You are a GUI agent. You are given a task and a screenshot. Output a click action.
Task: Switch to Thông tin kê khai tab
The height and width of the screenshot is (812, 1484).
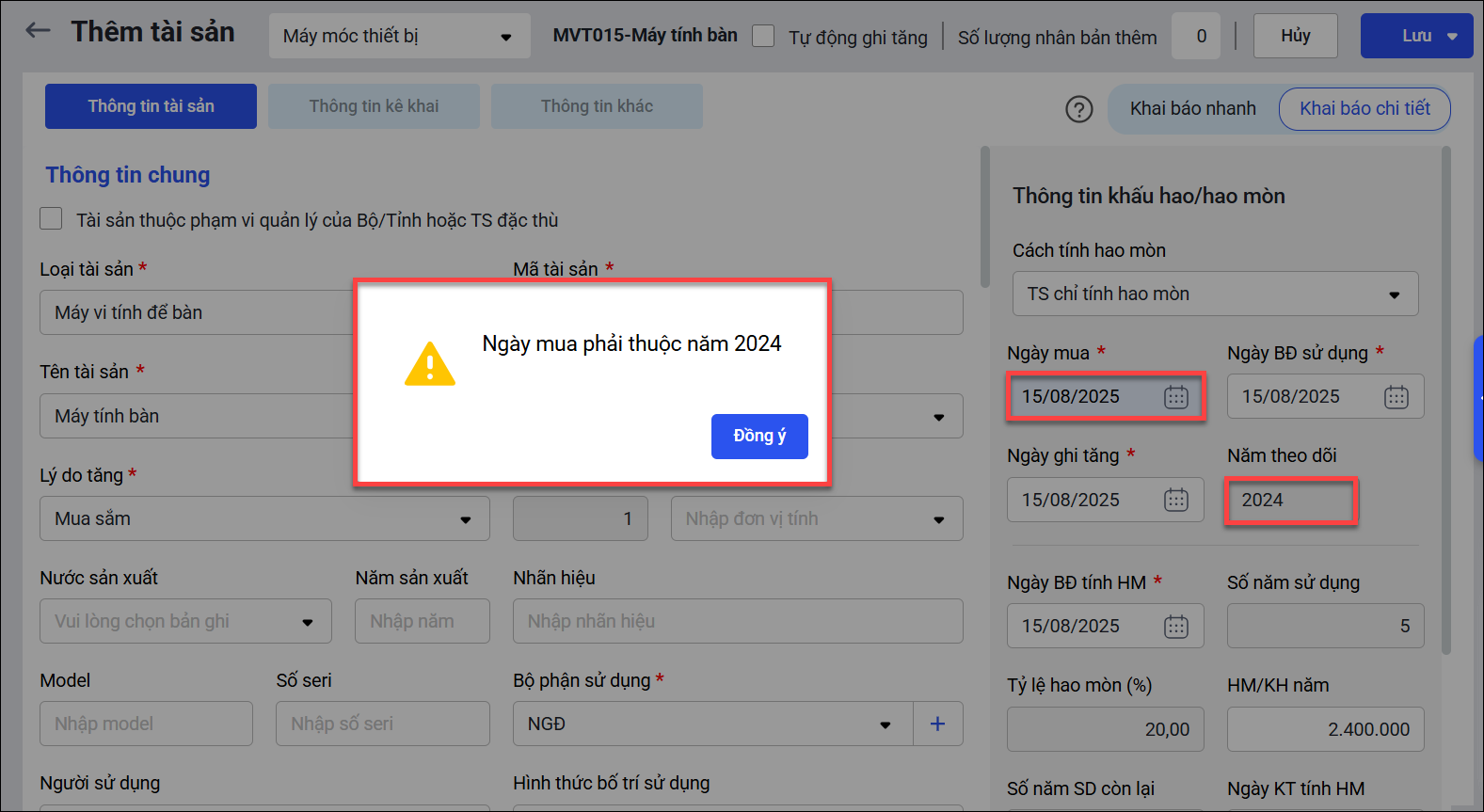[374, 106]
